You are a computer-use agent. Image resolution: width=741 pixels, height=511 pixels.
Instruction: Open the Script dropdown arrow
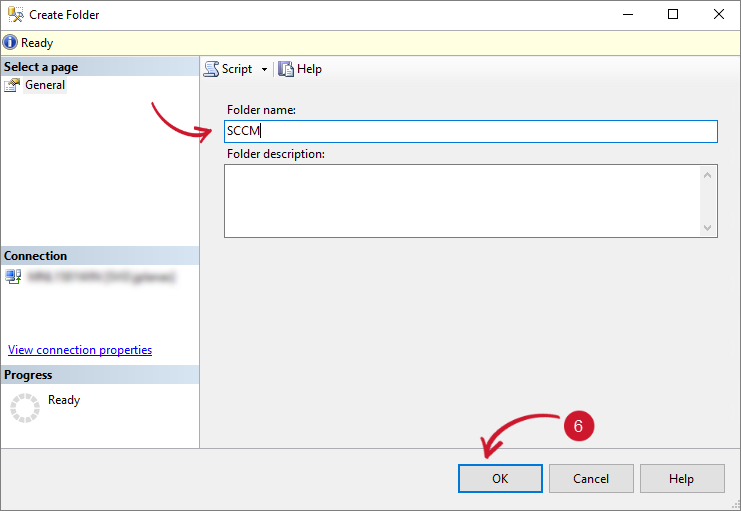pos(264,69)
